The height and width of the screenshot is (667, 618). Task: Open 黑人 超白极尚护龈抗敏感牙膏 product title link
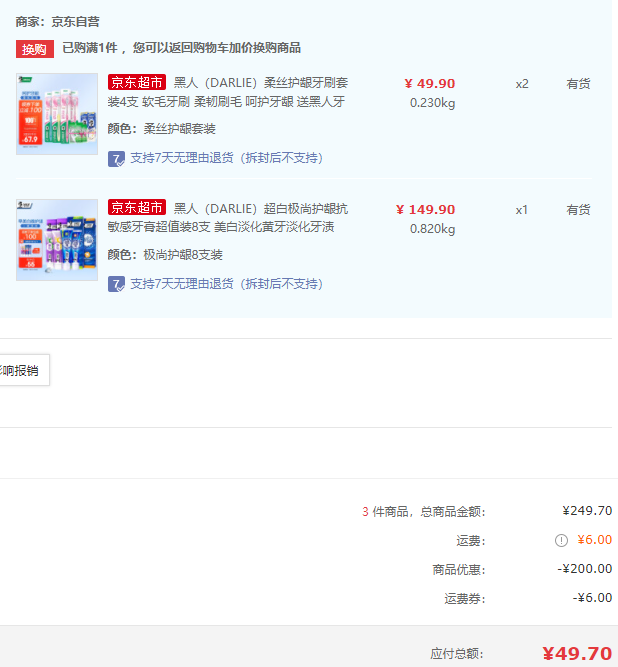pyautogui.click(x=228, y=217)
